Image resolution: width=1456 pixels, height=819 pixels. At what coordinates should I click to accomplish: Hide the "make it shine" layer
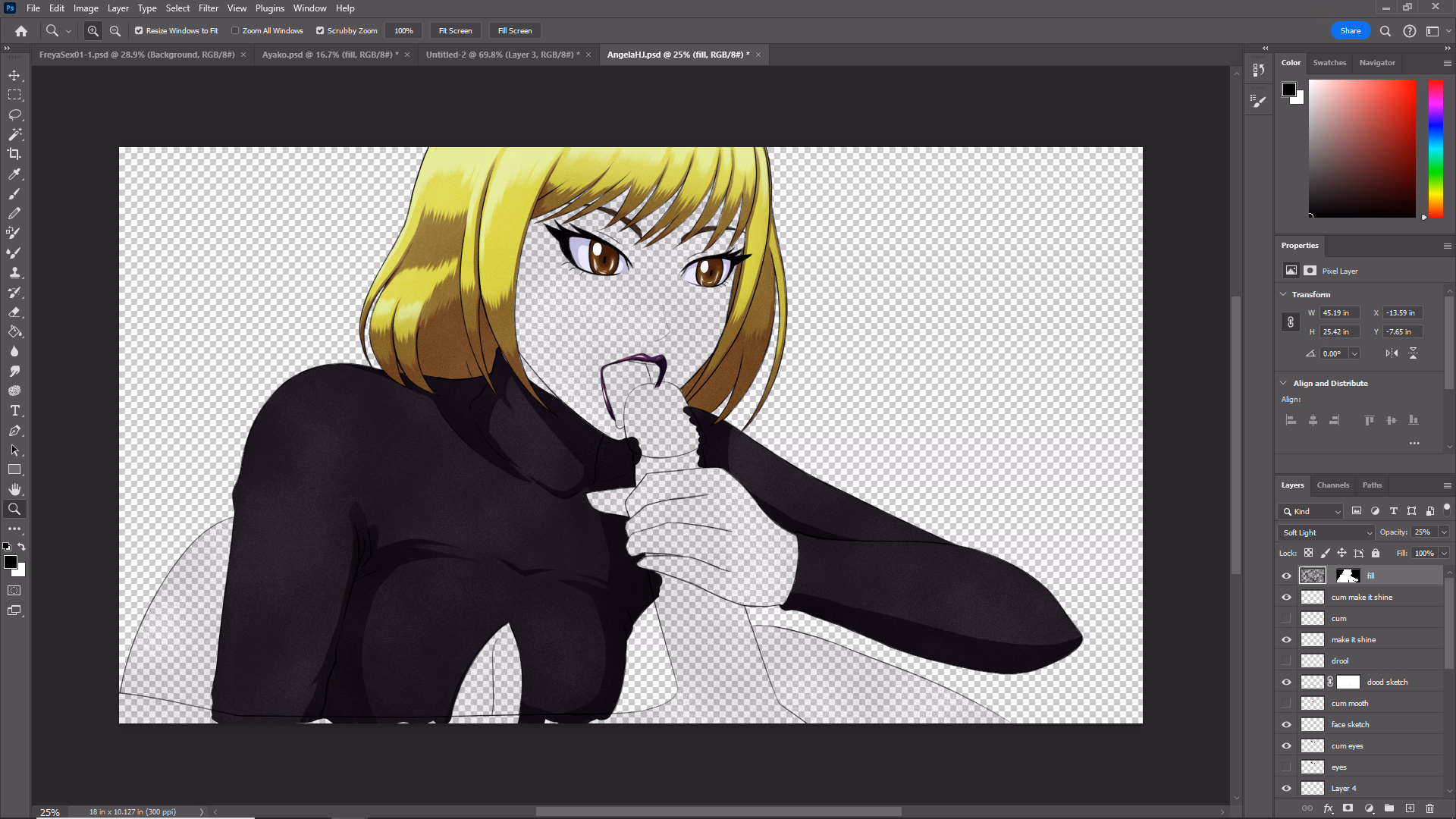click(1286, 639)
